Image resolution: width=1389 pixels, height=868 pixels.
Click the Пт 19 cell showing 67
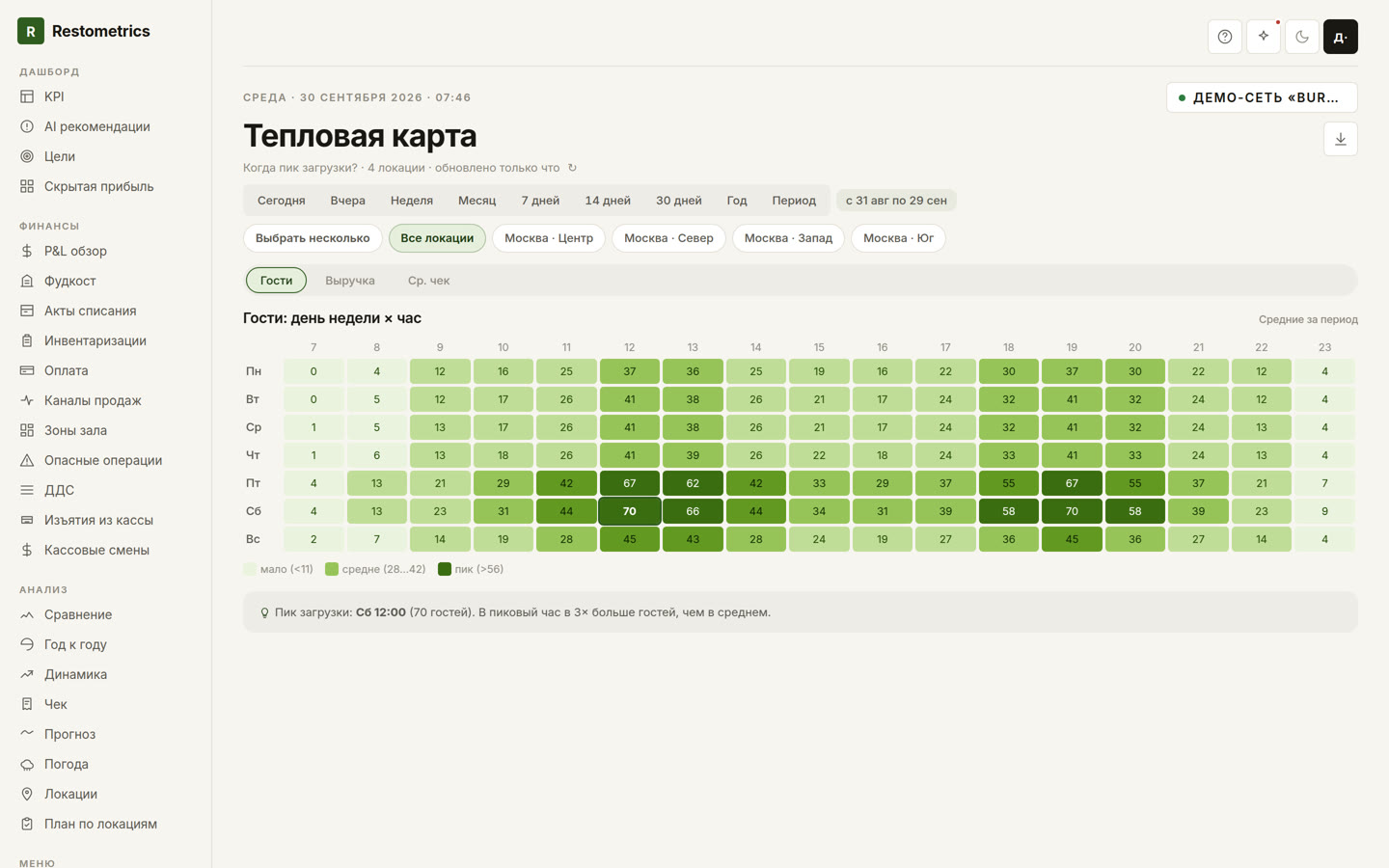coord(1072,483)
